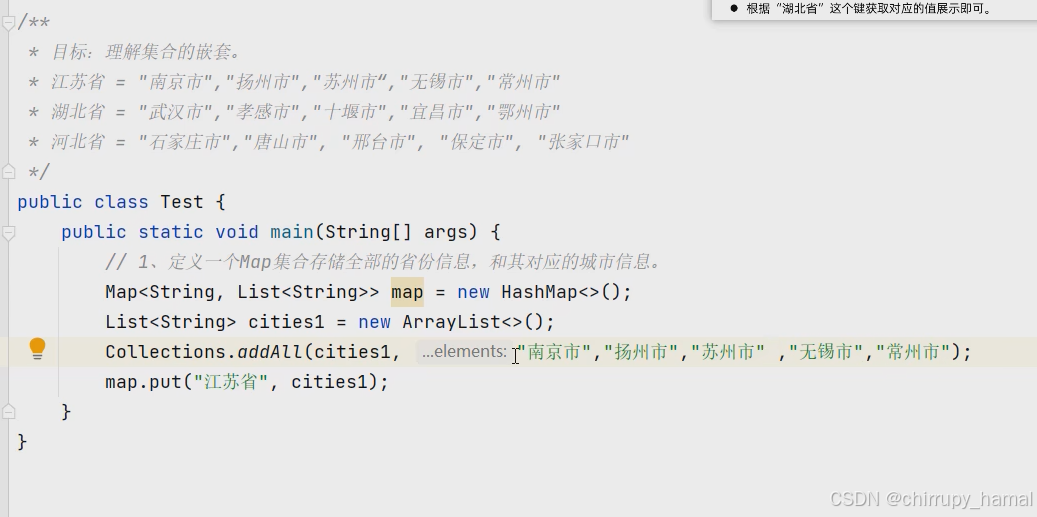This screenshot has height=517, width=1037.
Task: Click the fold end marker at comment close
Action: (9, 172)
